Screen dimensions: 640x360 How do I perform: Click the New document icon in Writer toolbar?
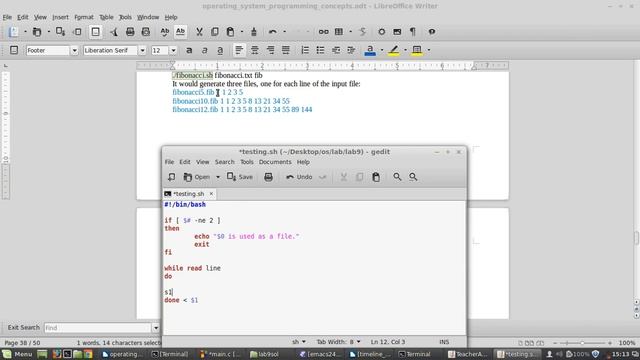tap(13, 31)
